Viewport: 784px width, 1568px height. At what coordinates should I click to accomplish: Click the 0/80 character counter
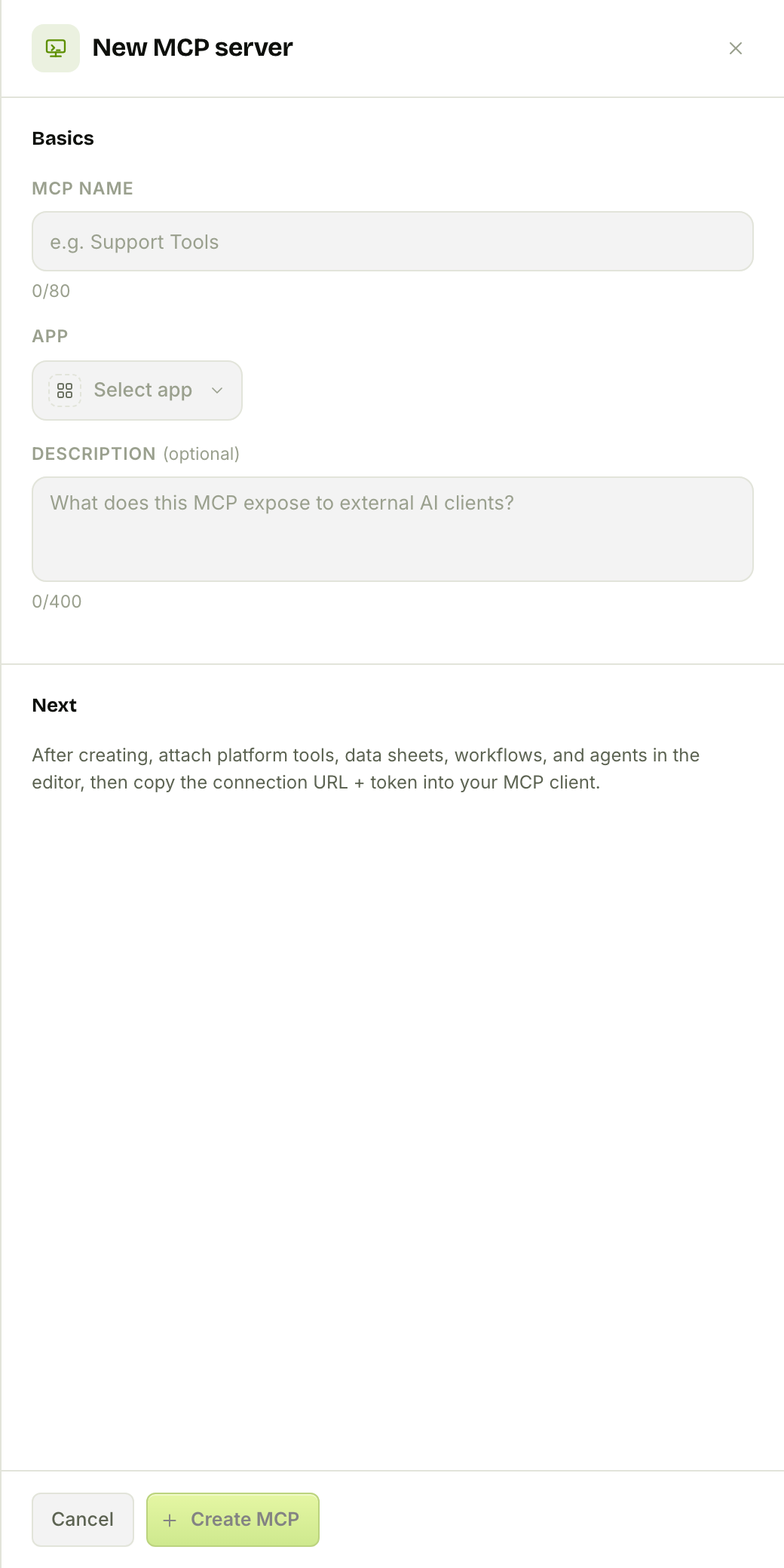coord(51,291)
